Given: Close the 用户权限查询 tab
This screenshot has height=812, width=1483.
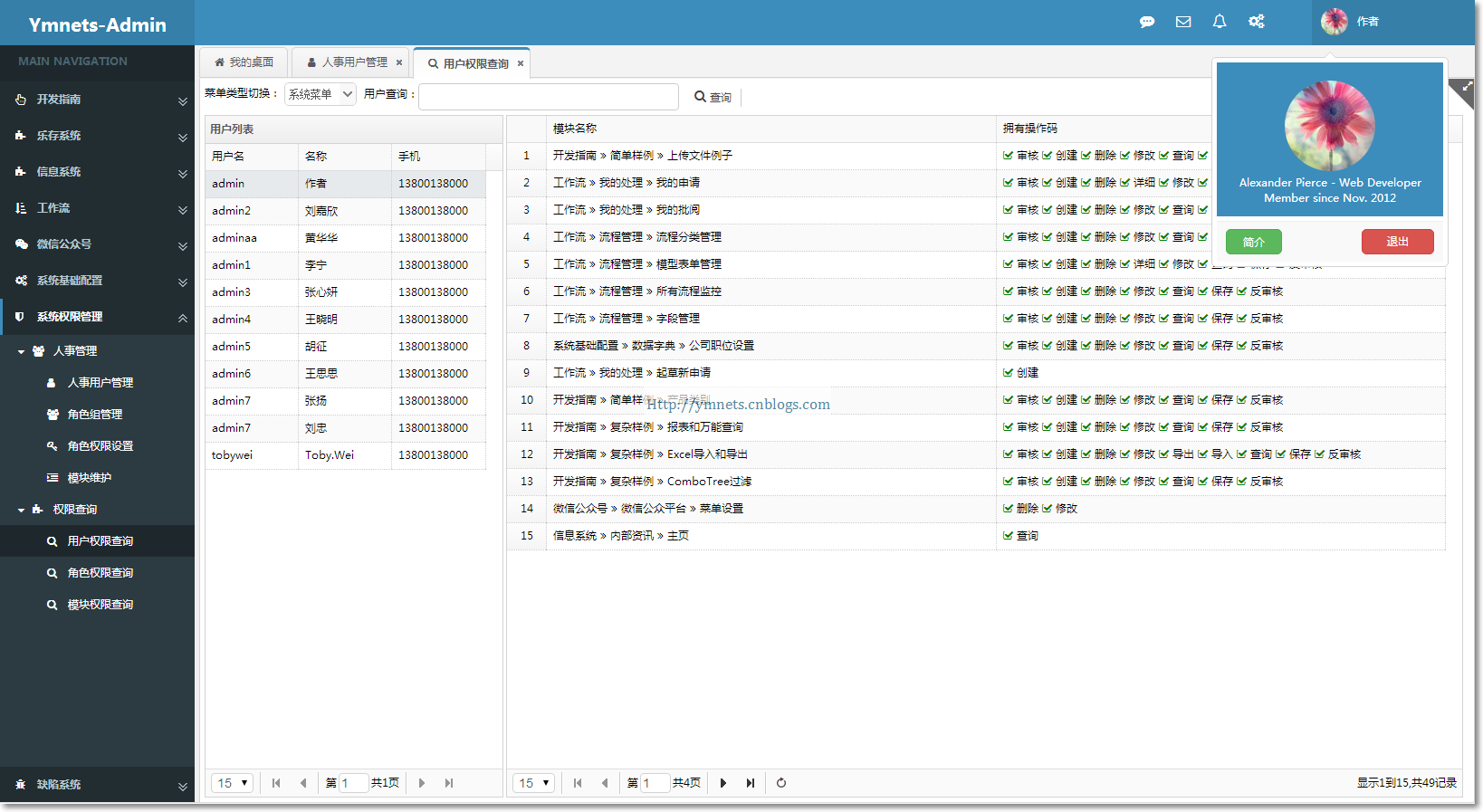Looking at the screenshot, I should coord(521,63).
